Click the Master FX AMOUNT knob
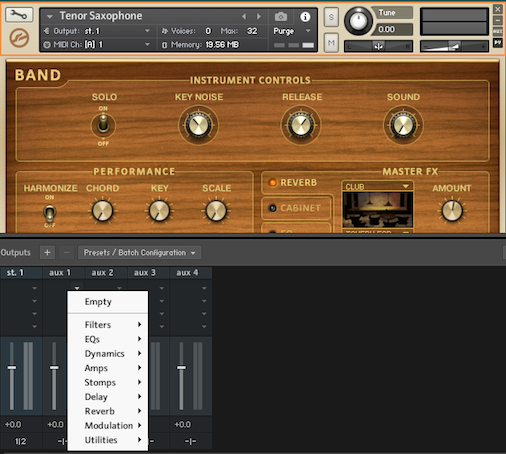The width and height of the screenshot is (506, 454). click(x=452, y=211)
